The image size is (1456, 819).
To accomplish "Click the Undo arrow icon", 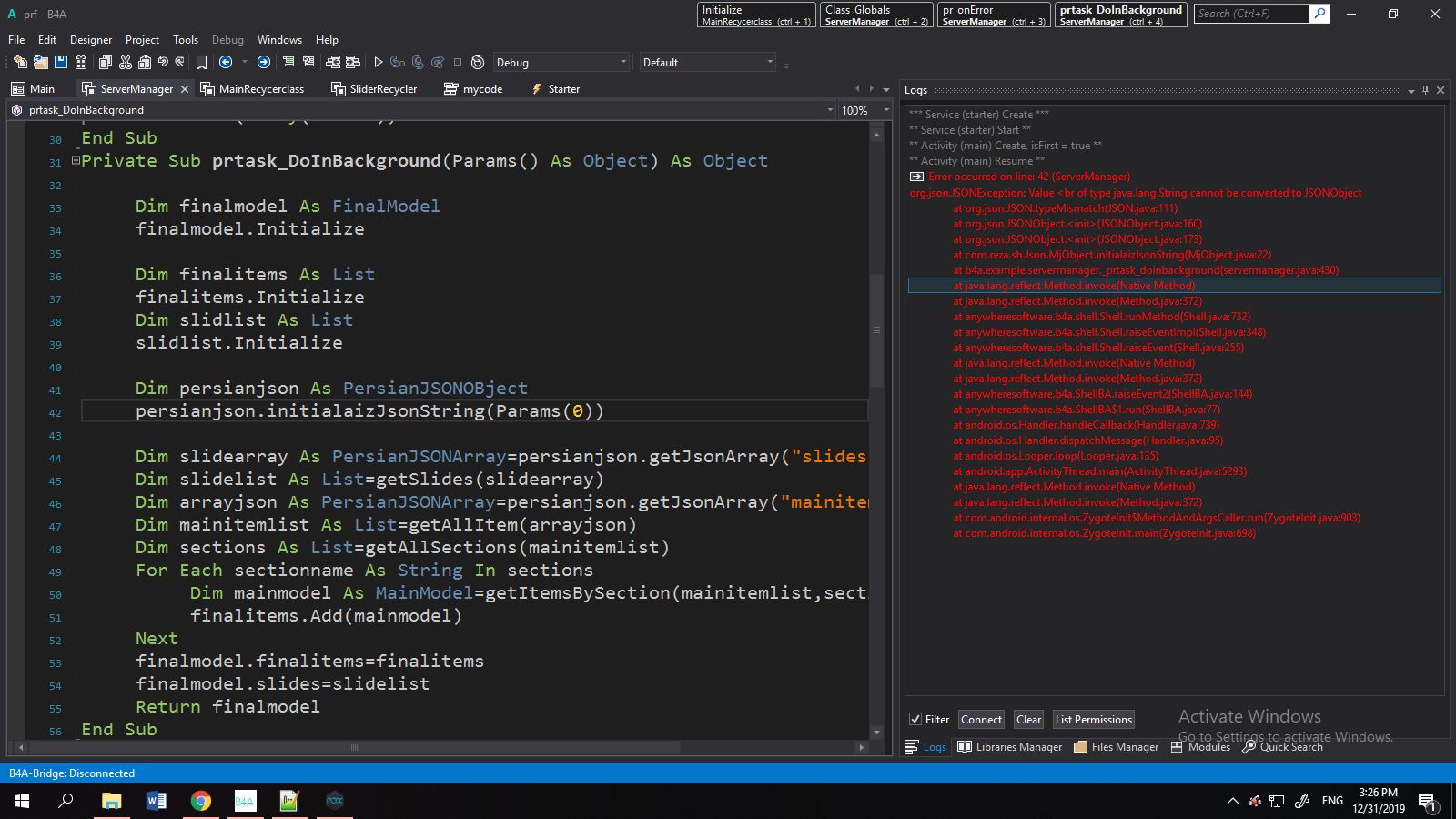I will click(163, 62).
